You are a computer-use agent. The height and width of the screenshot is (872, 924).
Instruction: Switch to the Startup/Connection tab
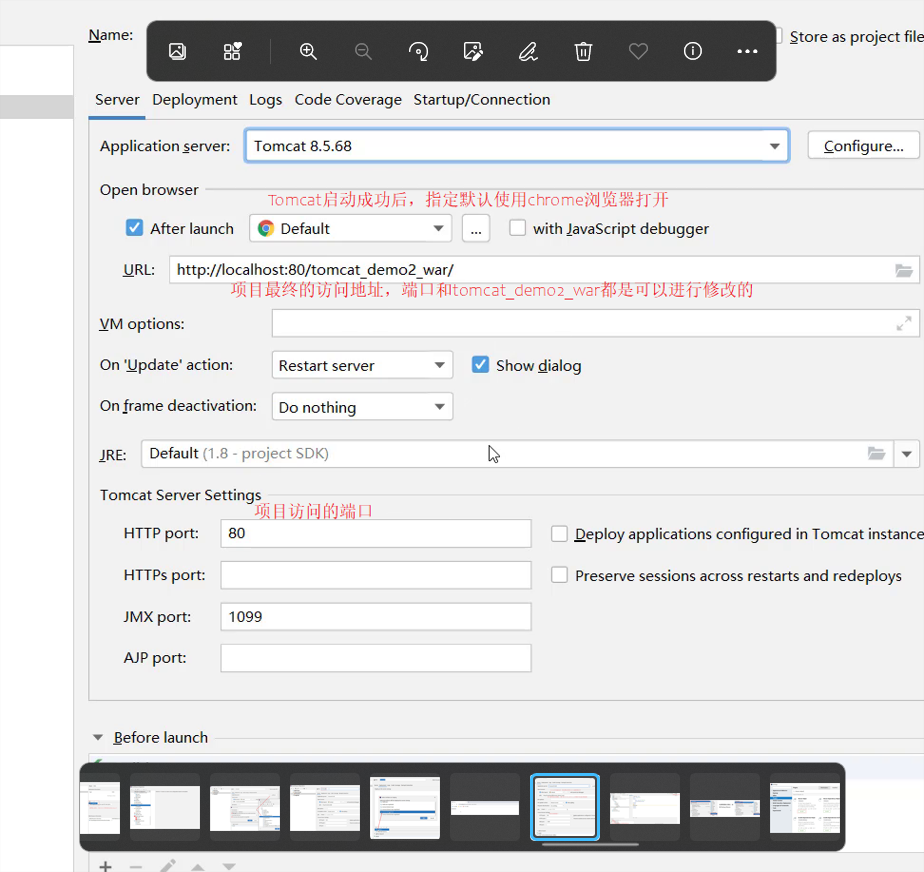tap(481, 100)
